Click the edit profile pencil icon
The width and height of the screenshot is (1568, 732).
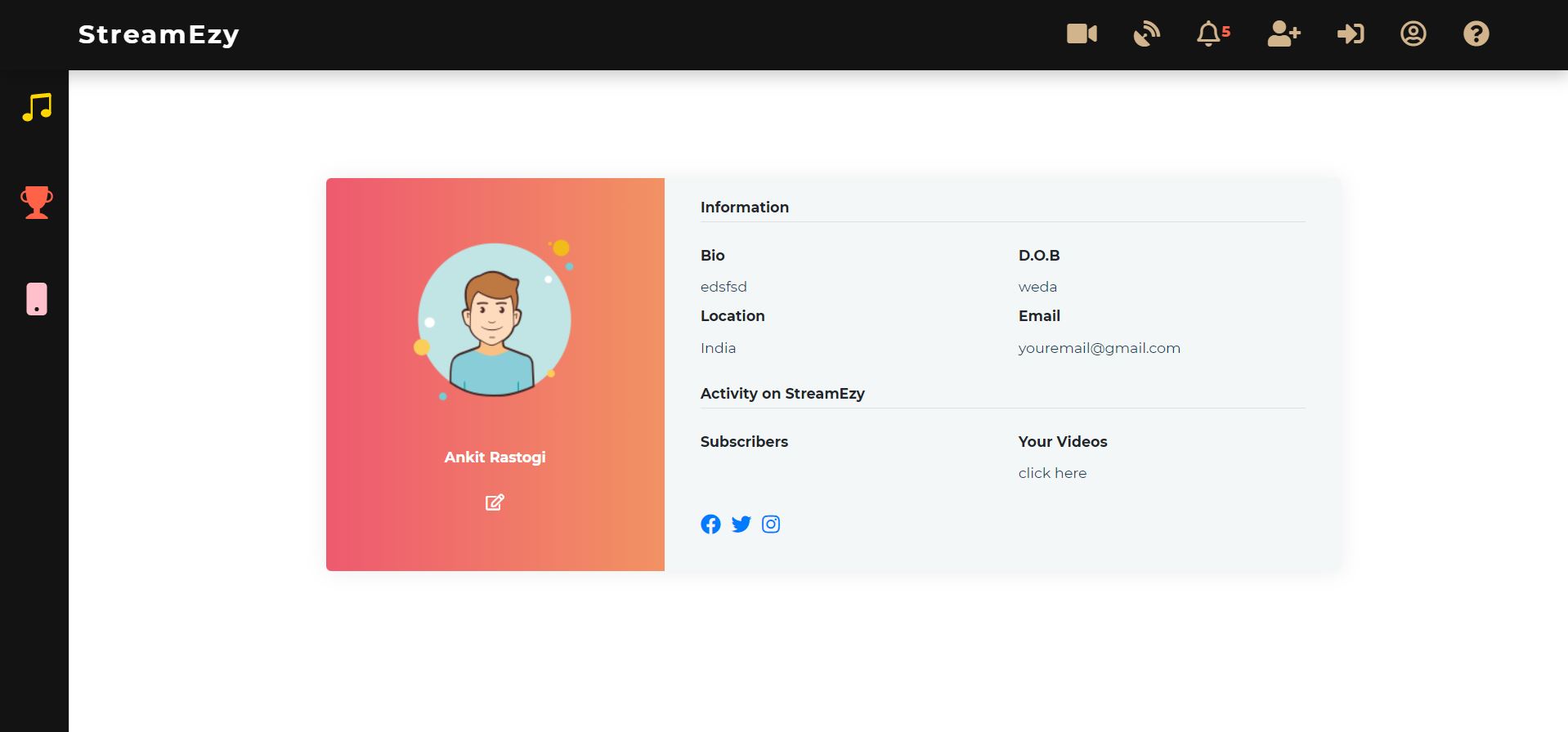tap(495, 502)
